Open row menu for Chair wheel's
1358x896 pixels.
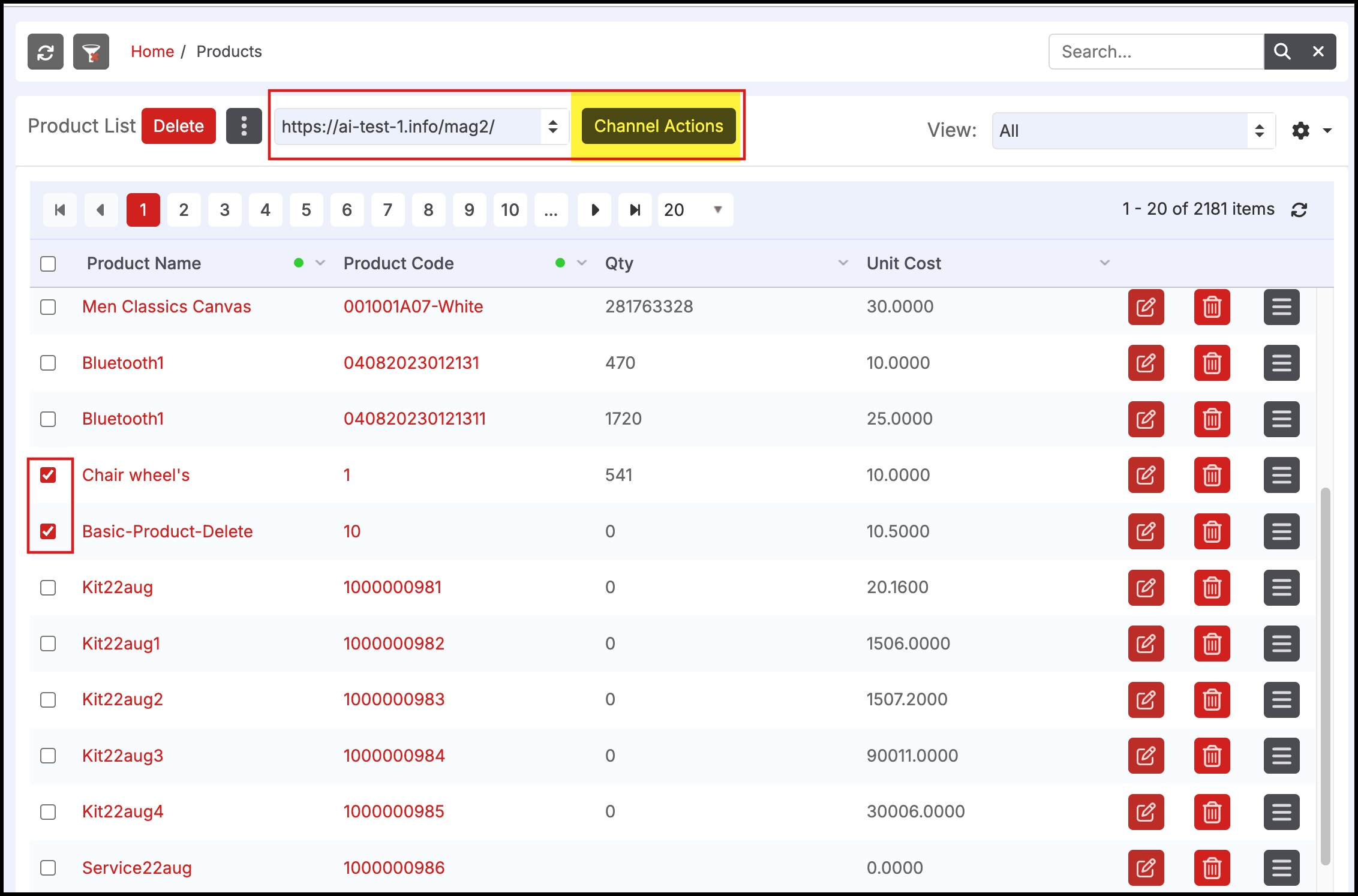pyautogui.click(x=1281, y=475)
